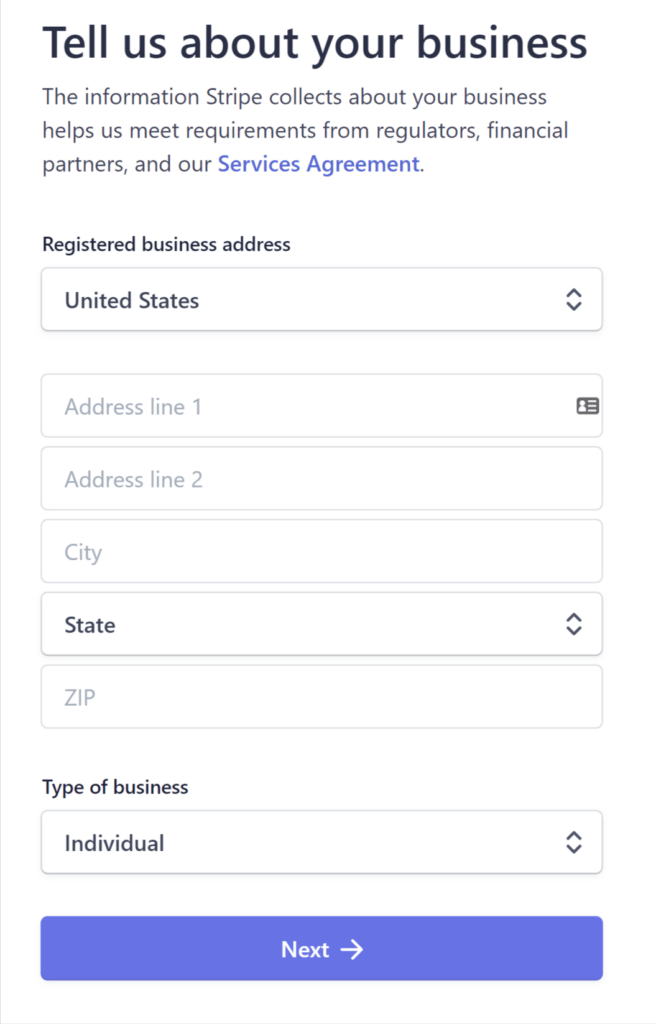Click the Next button
The width and height of the screenshot is (656, 1024).
click(321, 948)
